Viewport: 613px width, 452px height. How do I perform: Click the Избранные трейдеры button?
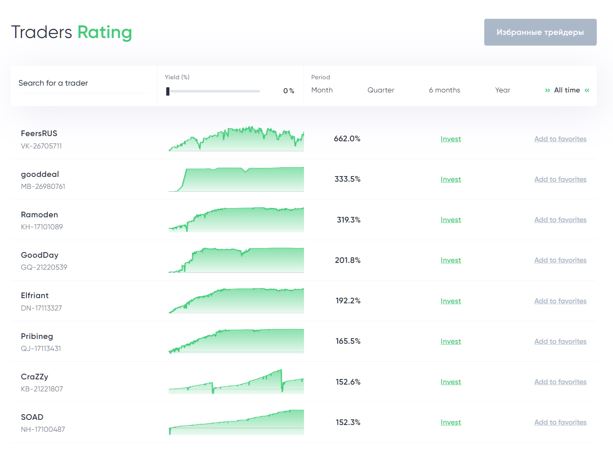pos(540,32)
